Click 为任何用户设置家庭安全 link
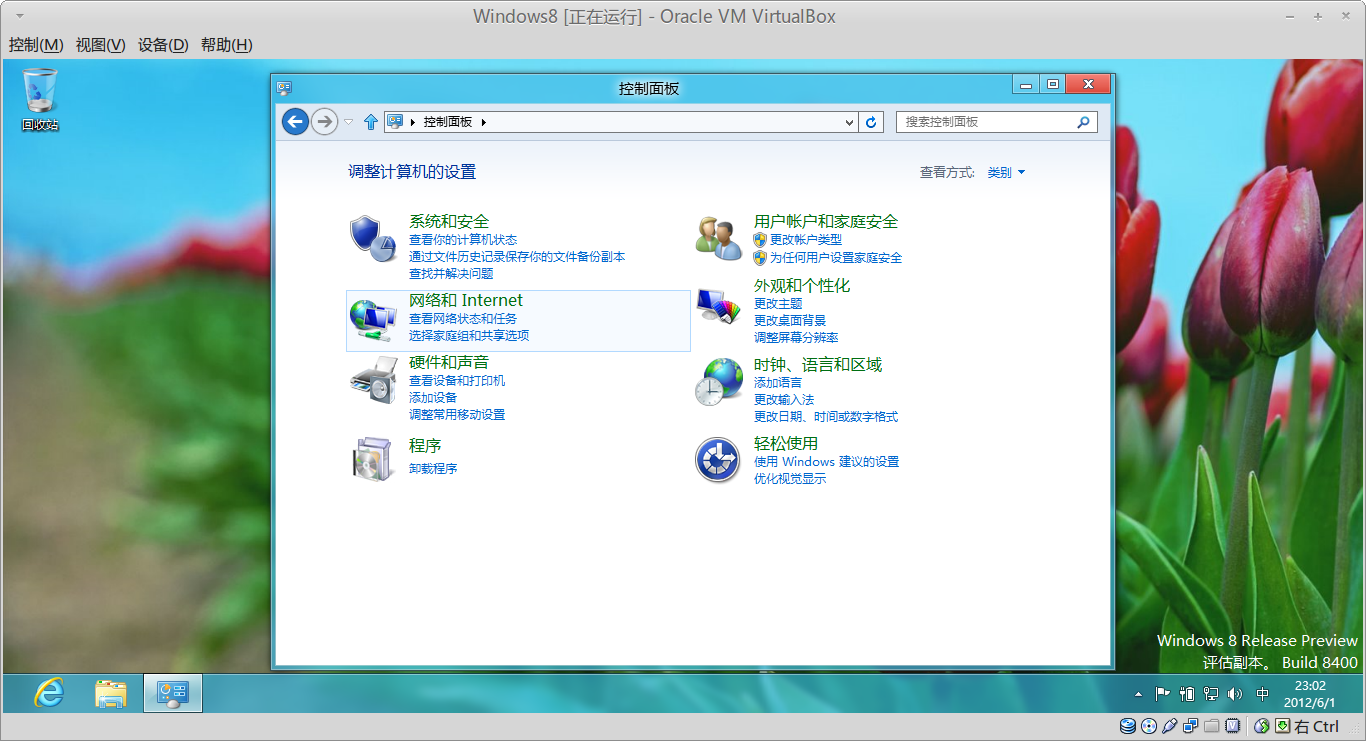The height and width of the screenshot is (741, 1366). click(x=836, y=258)
